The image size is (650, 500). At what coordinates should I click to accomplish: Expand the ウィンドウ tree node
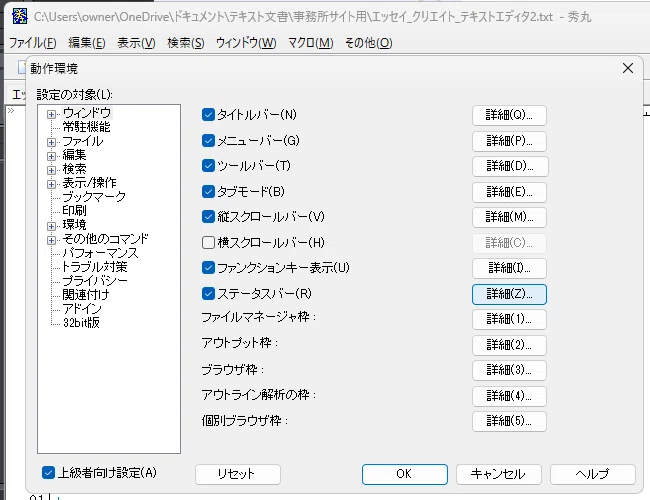click(x=51, y=114)
